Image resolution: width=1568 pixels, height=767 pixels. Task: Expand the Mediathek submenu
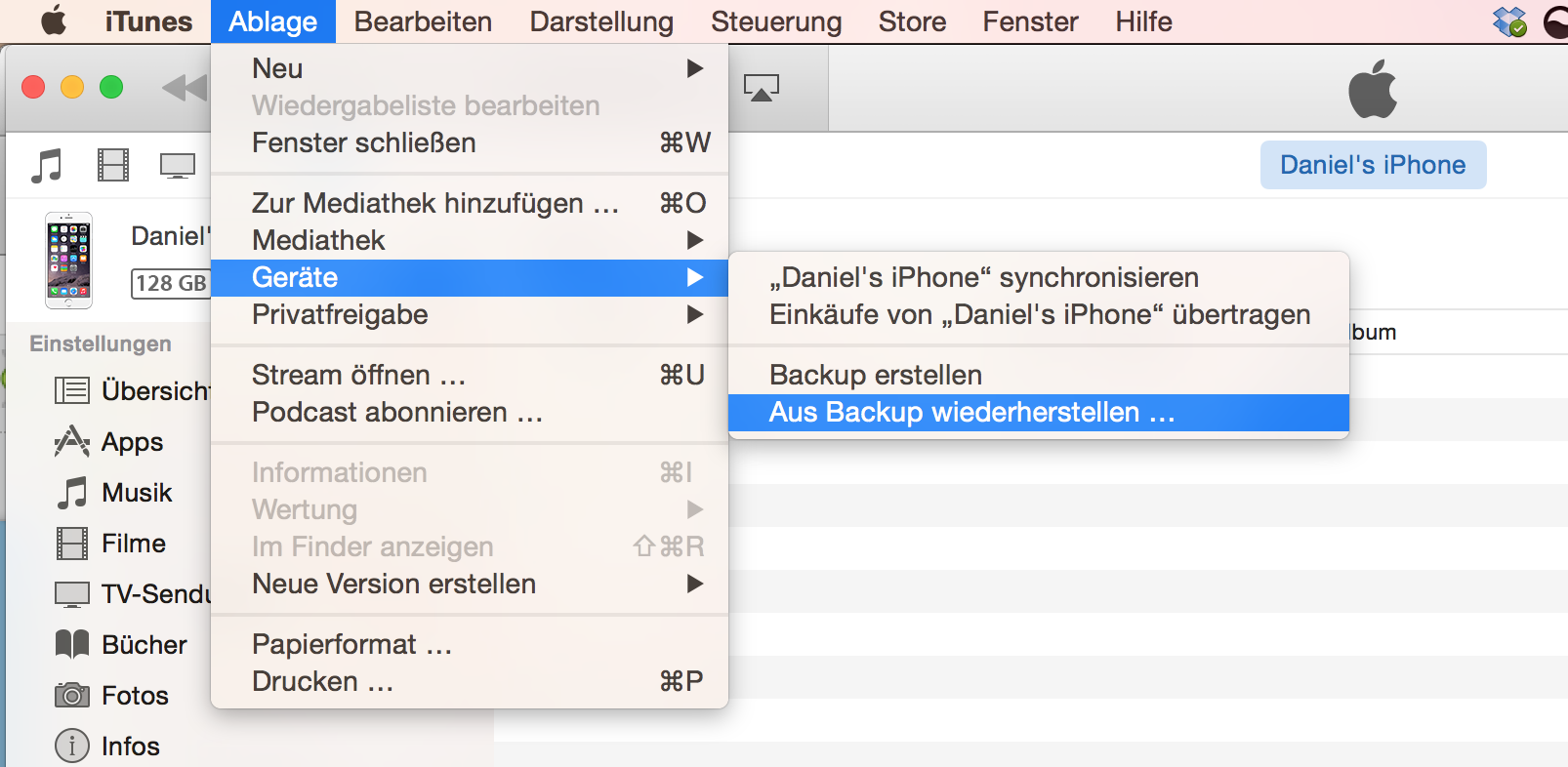(x=469, y=240)
